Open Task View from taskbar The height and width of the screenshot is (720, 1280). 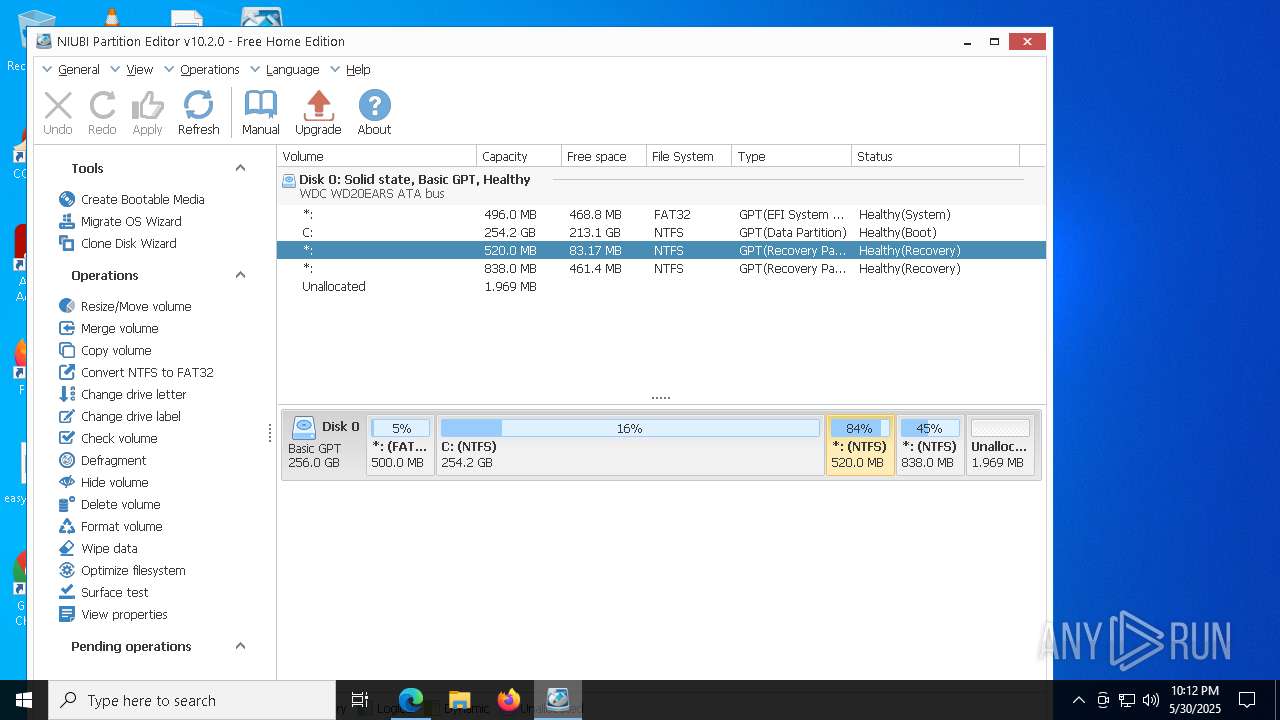tap(360, 700)
